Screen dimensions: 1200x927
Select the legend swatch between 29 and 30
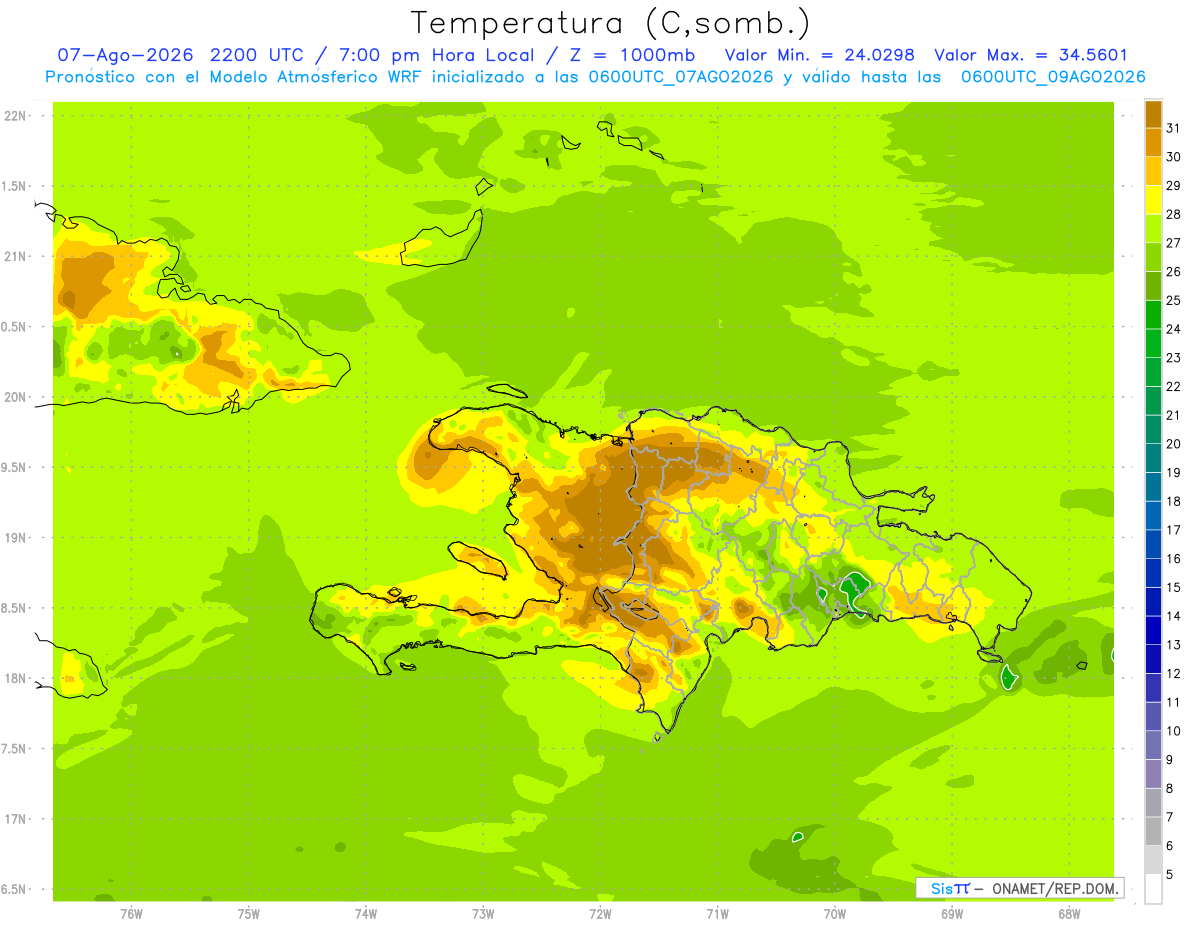point(1153,171)
